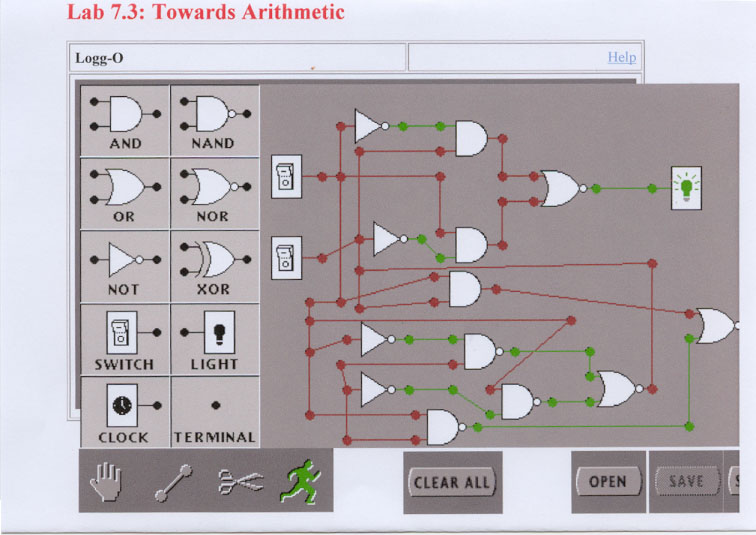This screenshot has height=535, width=756.
Task: Select the TERMINAL component
Action: (214, 411)
